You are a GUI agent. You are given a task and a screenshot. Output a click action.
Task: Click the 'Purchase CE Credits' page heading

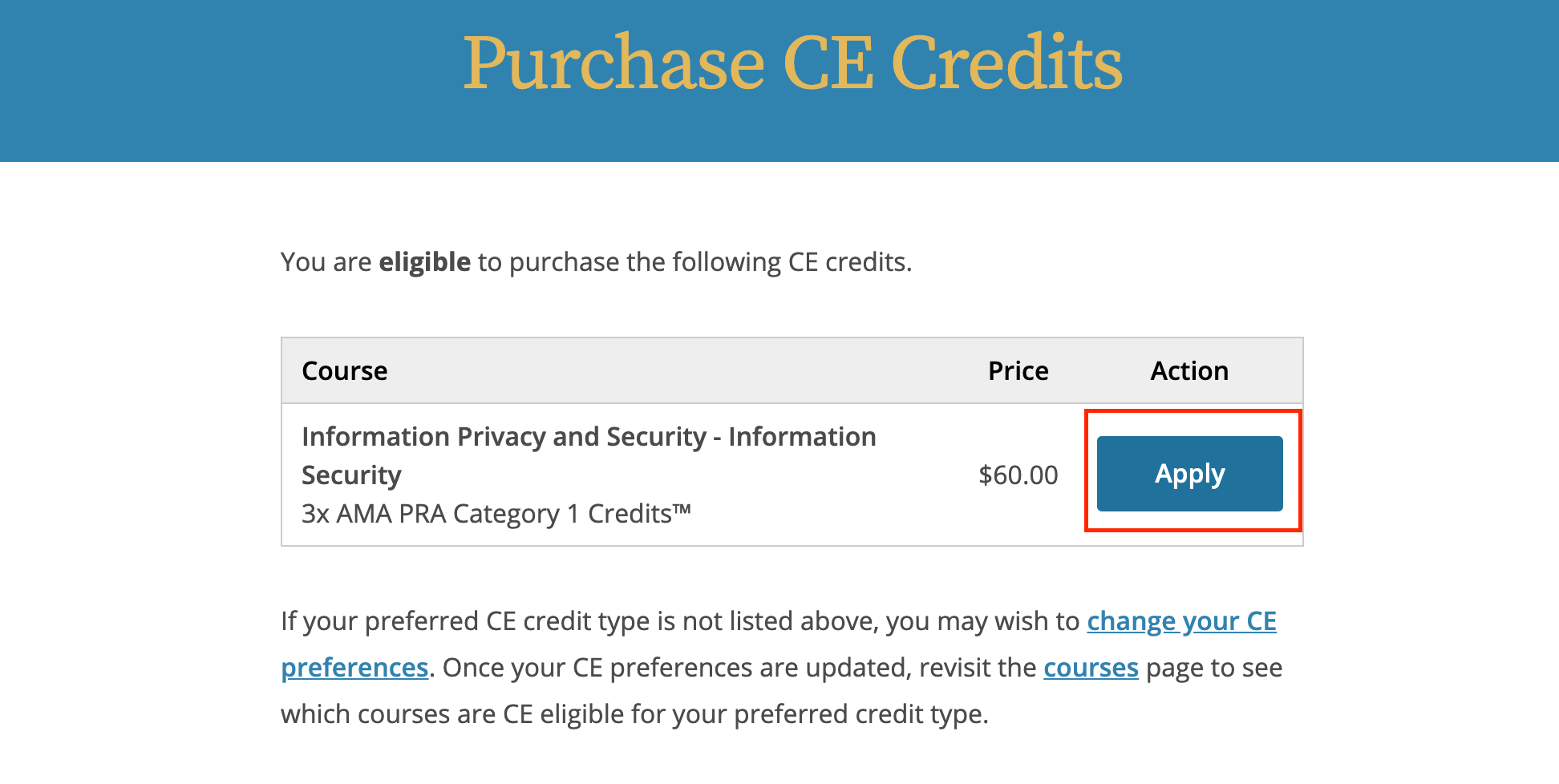pos(793,63)
